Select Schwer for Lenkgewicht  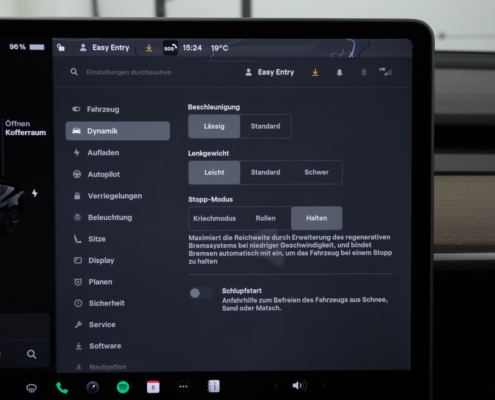[x=316, y=172]
